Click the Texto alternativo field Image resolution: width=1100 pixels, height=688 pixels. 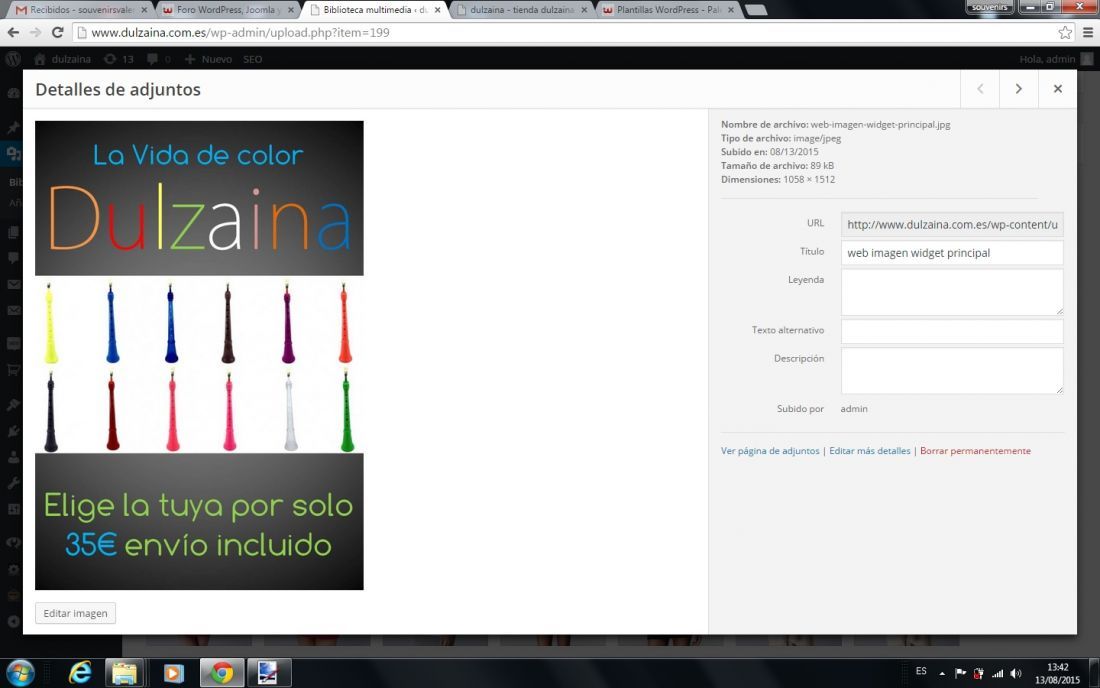point(952,331)
